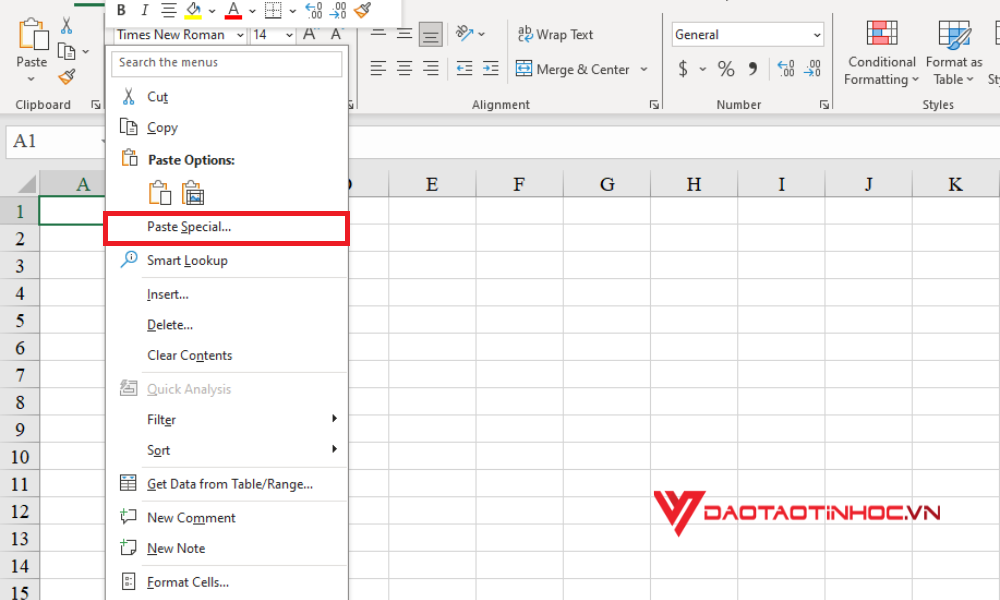Select the Format Painter icon
The height and width of the screenshot is (600, 1000).
click(67, 77)
